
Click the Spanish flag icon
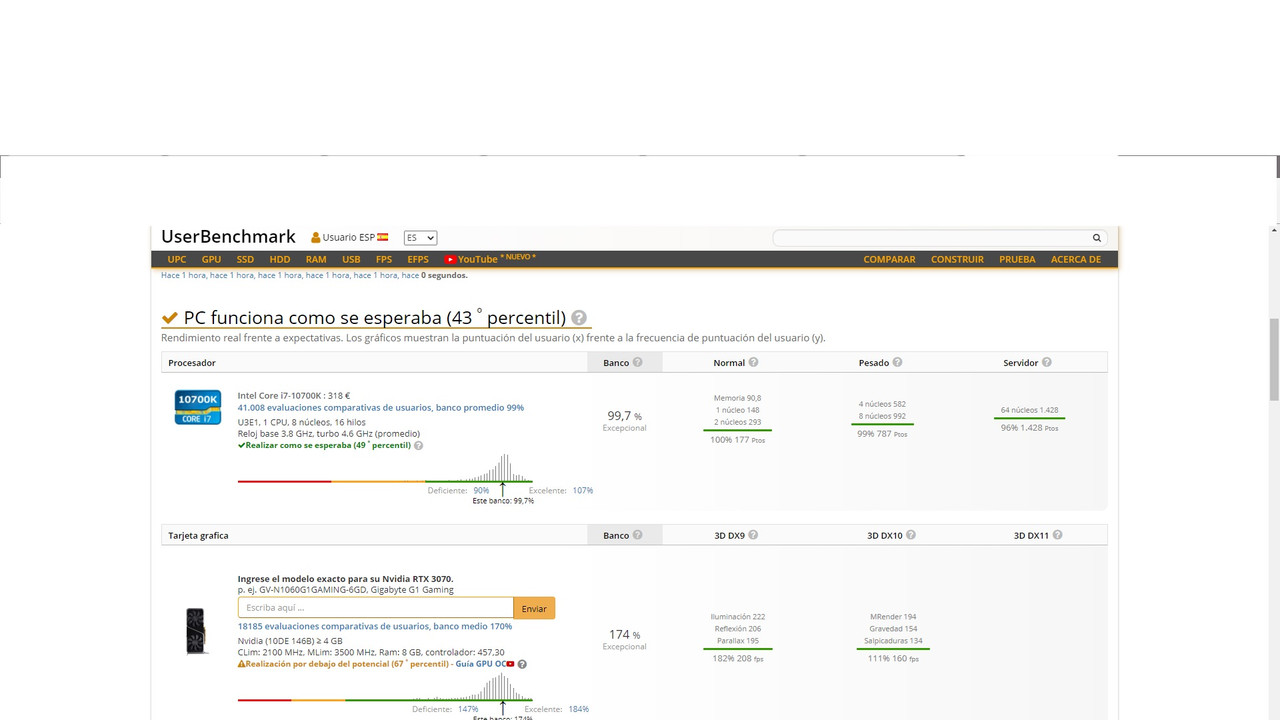pyautogui.click(x=382, y=237)
